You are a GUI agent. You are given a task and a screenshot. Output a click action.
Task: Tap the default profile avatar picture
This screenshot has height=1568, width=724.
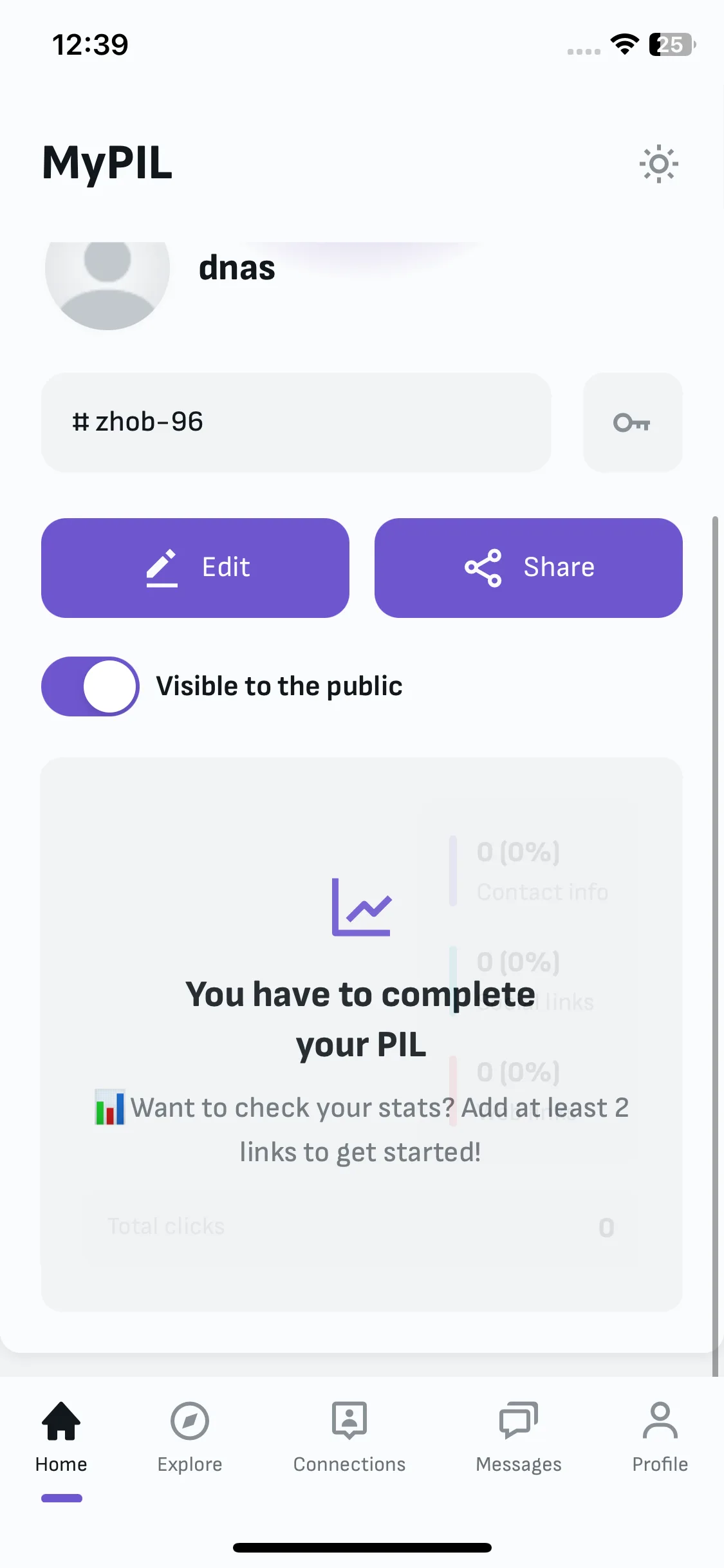tap(107, 277)
